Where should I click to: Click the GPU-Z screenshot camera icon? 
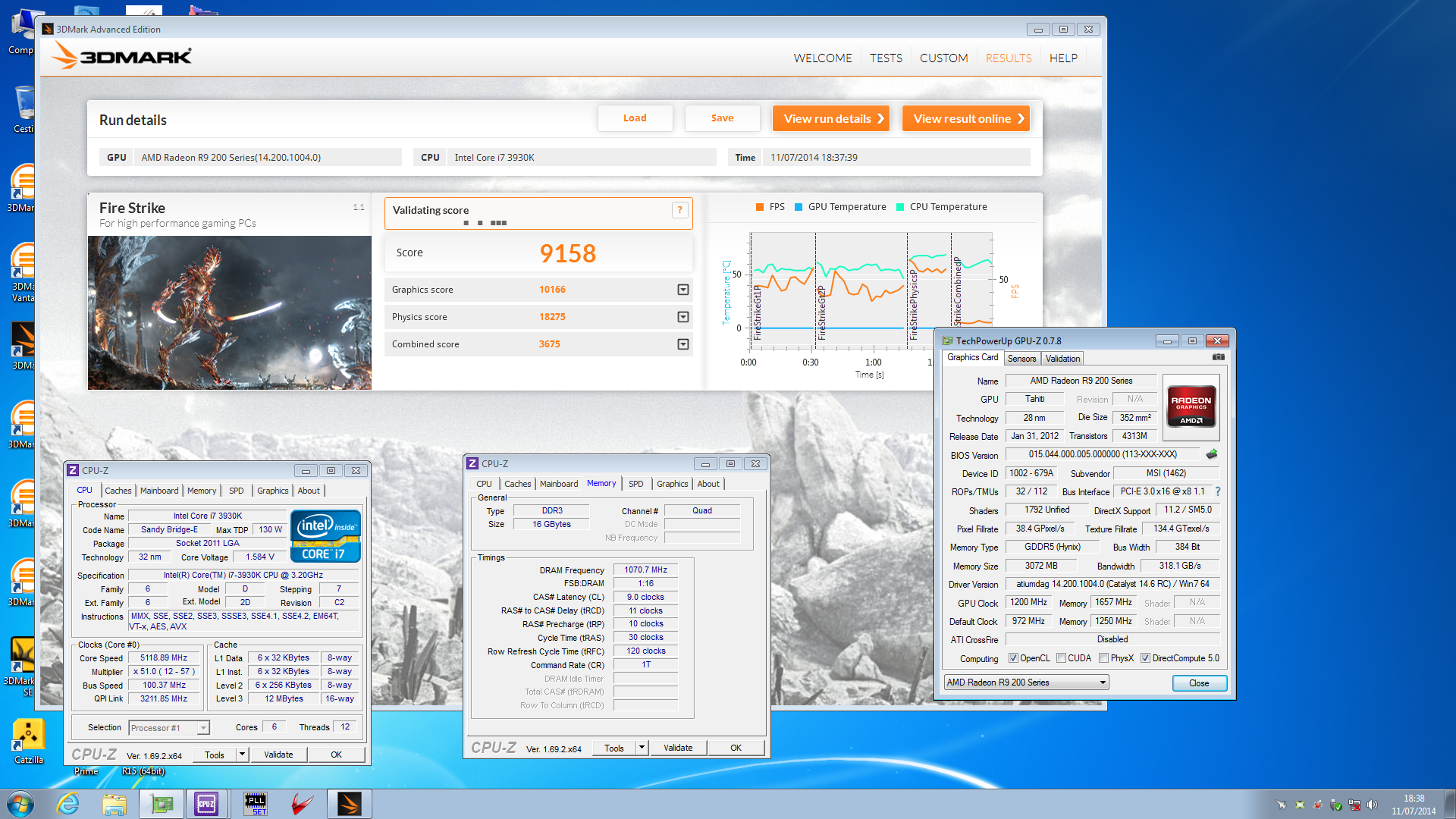[1218, 357]
